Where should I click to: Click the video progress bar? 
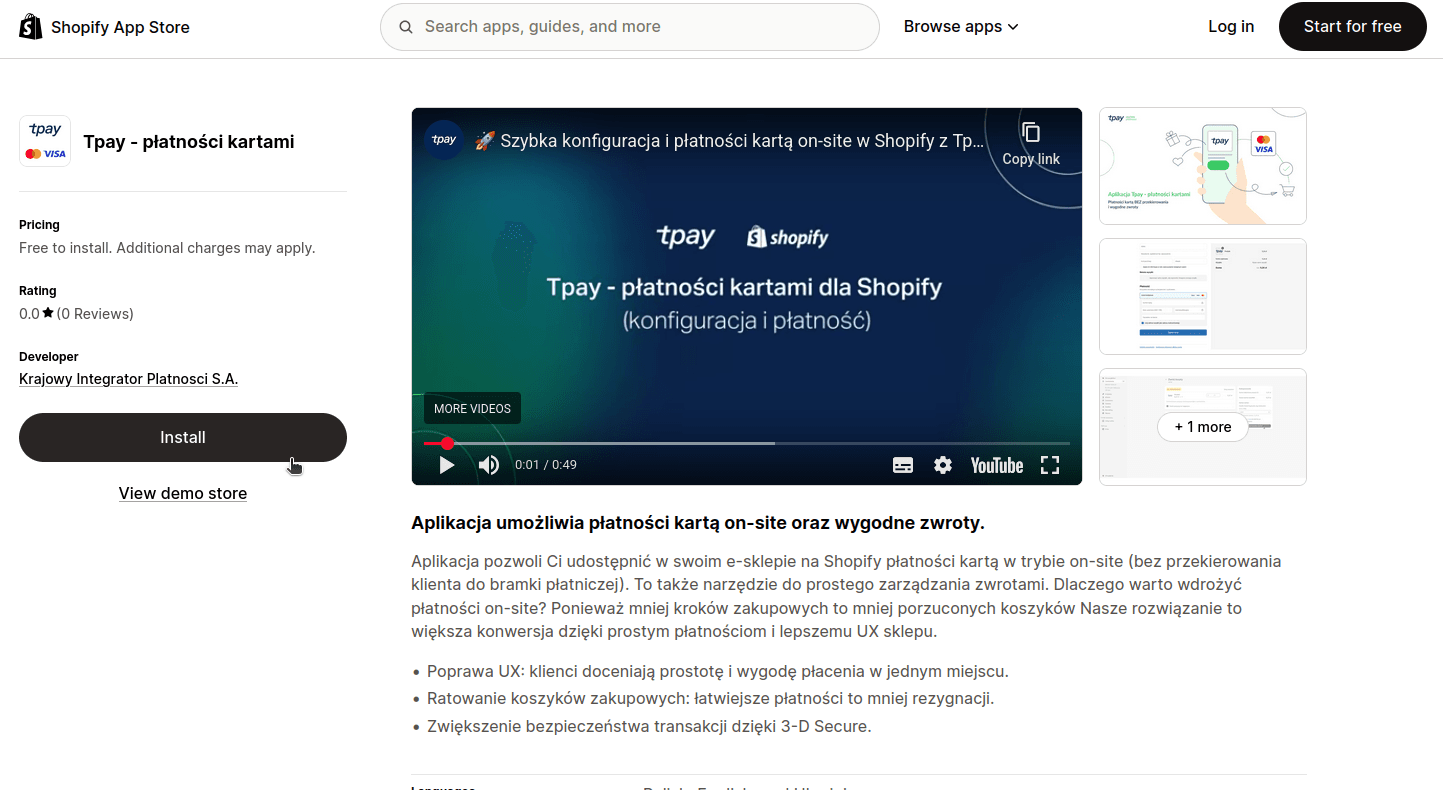[x=747, y=443]
